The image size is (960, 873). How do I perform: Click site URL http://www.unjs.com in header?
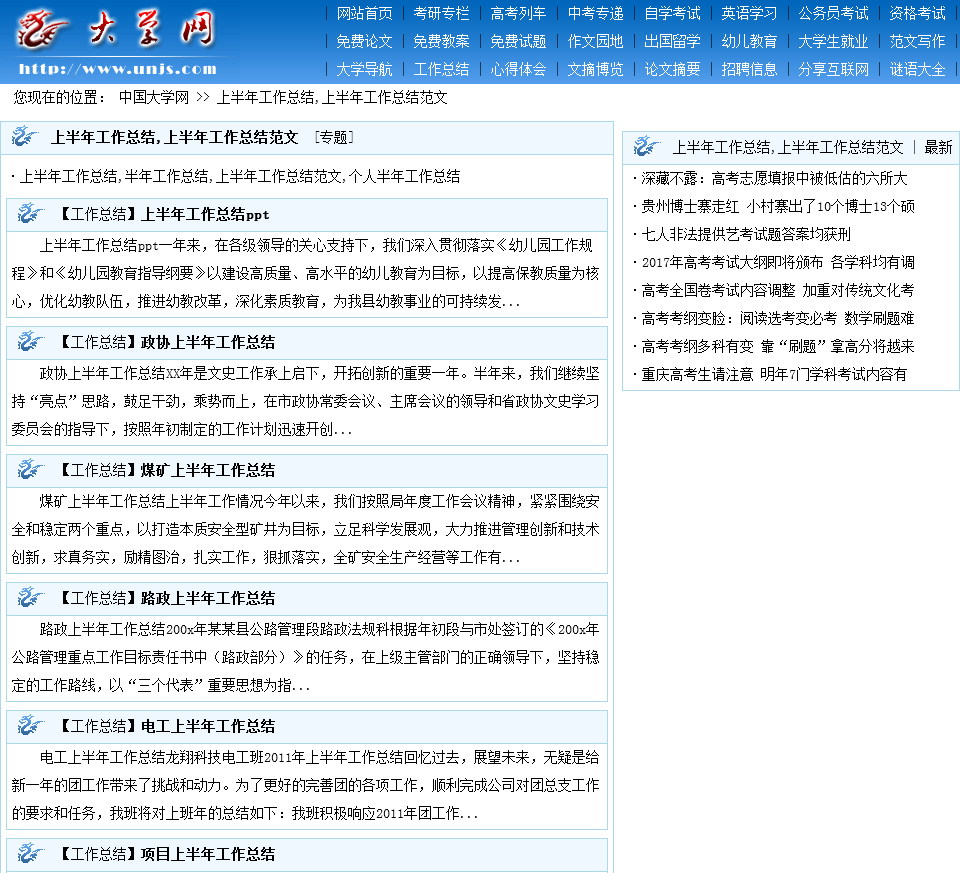click(118, 69)
